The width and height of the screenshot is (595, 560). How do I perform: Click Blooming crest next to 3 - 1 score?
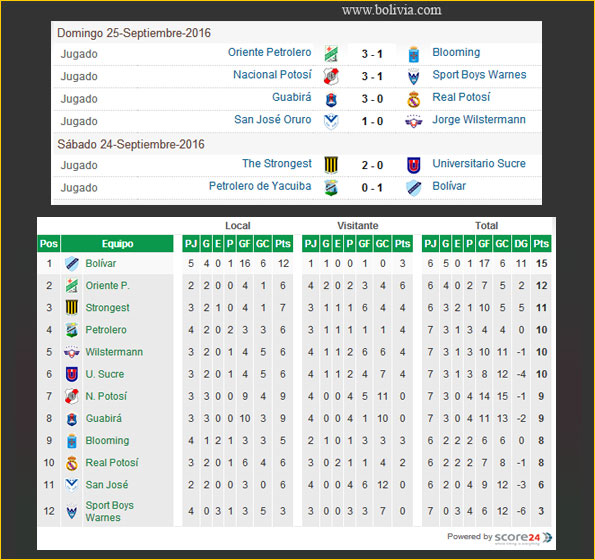414,54
